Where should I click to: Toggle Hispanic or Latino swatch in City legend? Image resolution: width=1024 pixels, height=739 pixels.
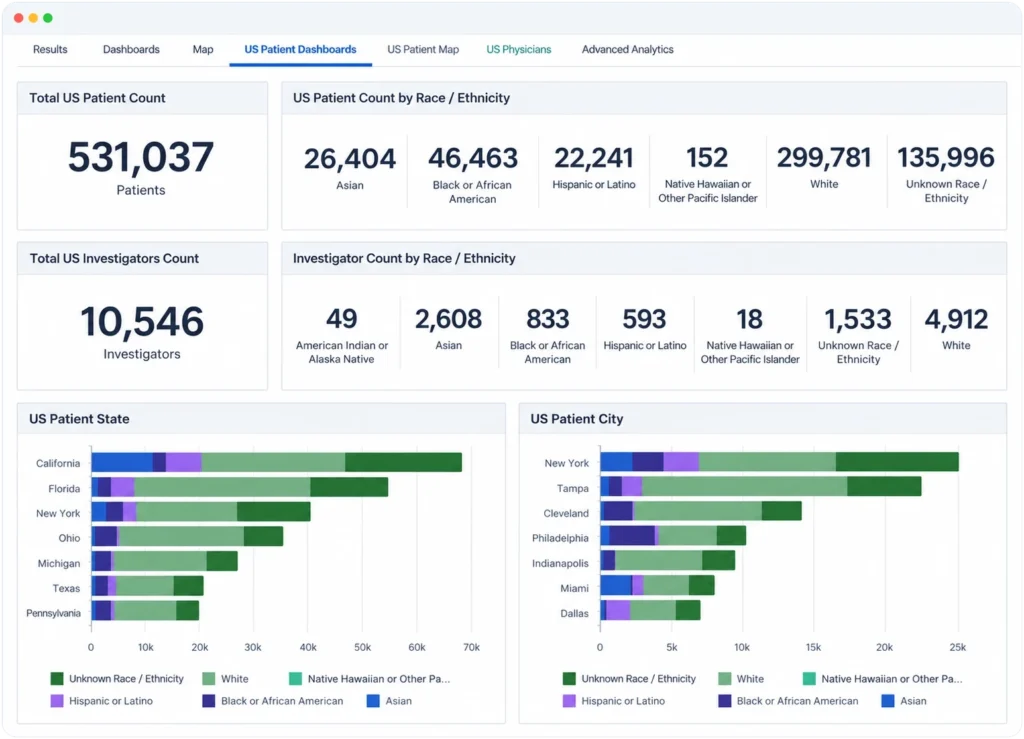pos(569,701)
